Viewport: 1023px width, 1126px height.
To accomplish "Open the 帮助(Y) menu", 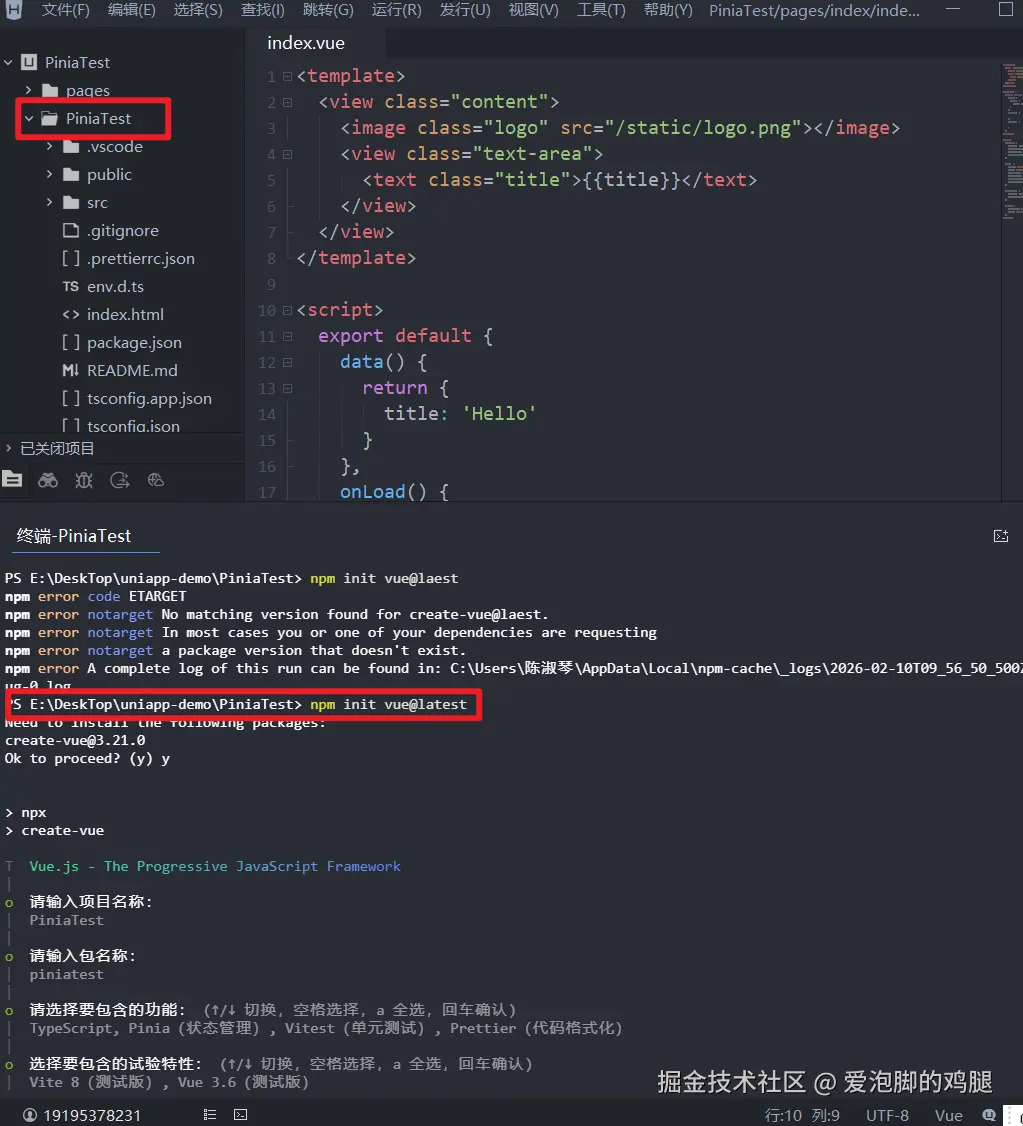I will [668, 10].
